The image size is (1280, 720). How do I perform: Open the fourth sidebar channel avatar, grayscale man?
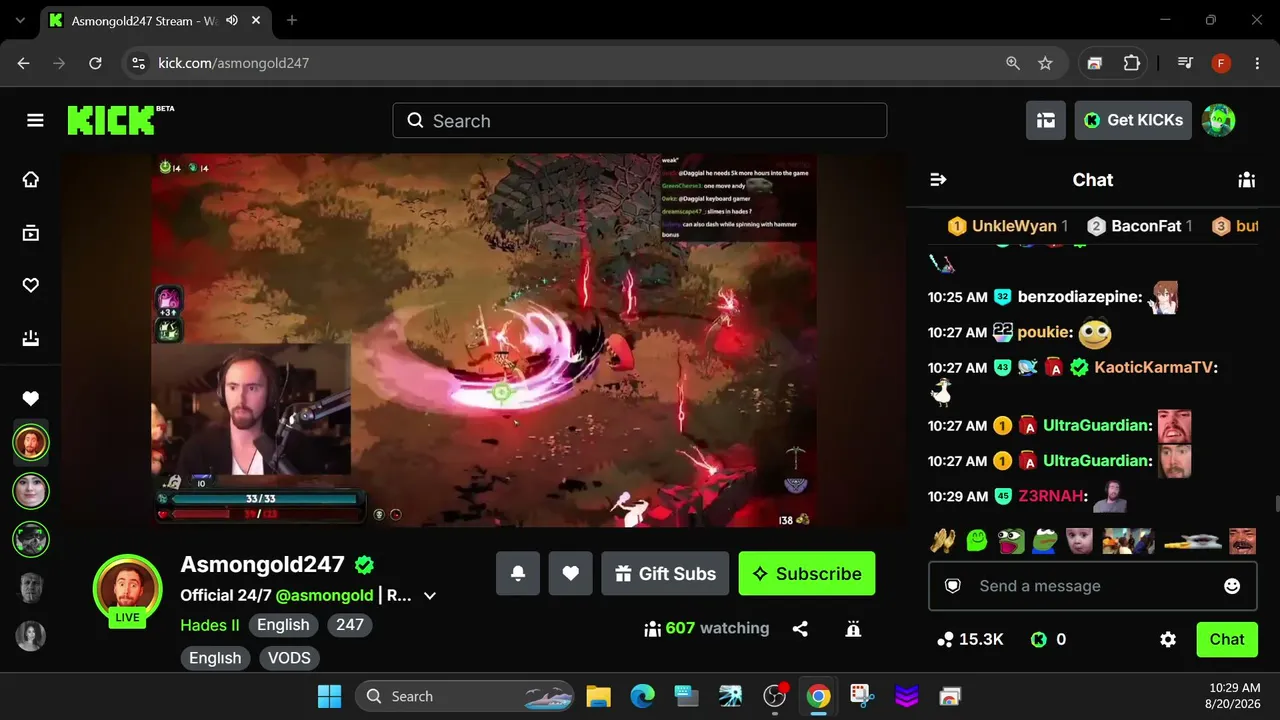[x=31, y=588]
